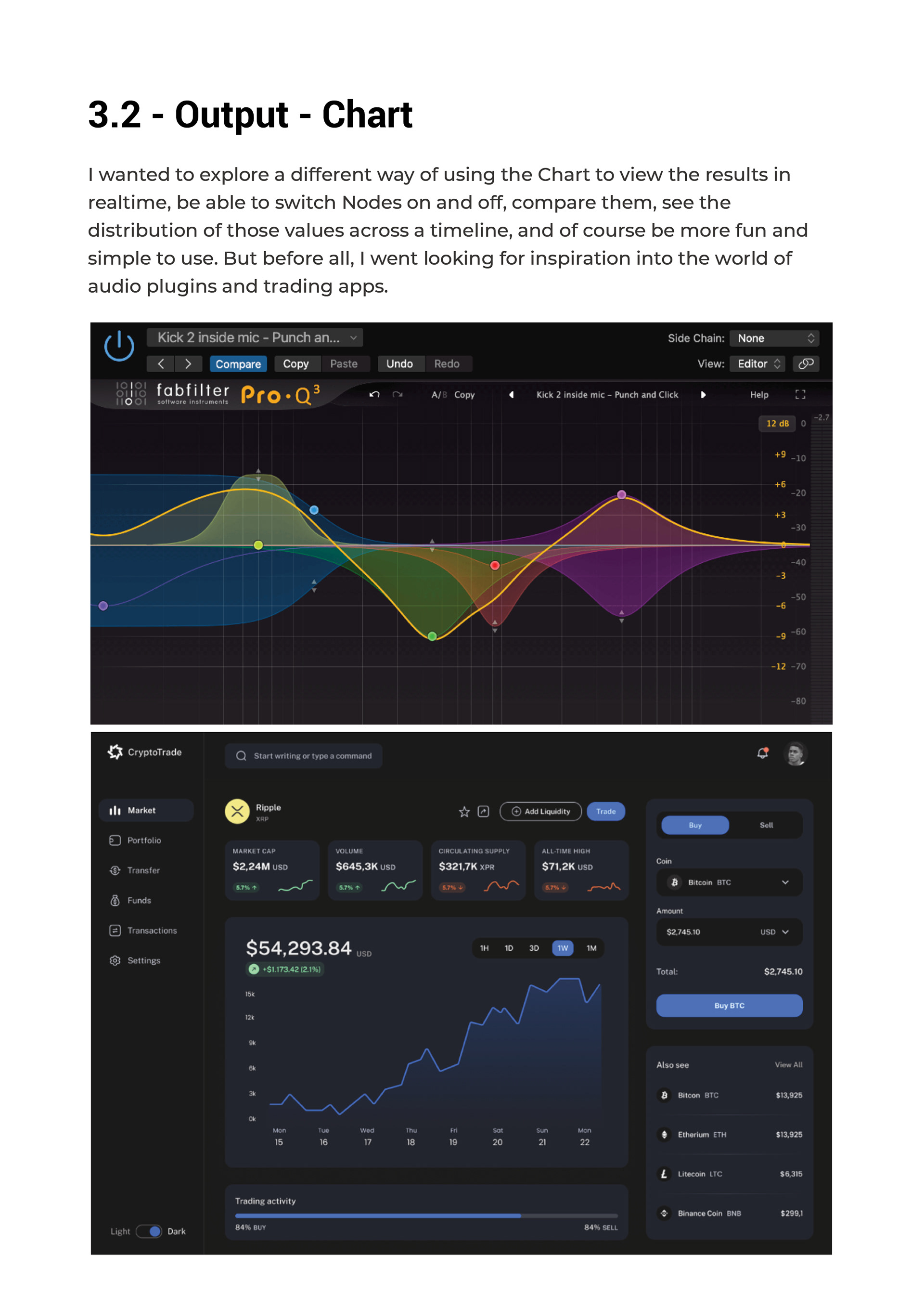Image resolution: width=924 pixels, height=1306 pixels.
Task: Click the FabFilter plugin power icon
Action: click(119, 346)
